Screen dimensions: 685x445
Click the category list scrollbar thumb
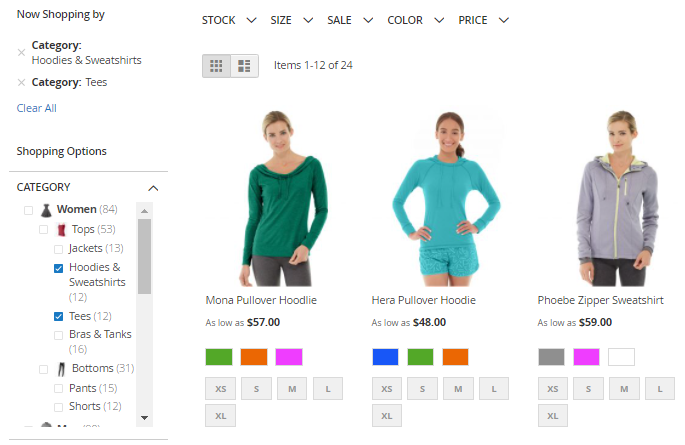[144, 256]
